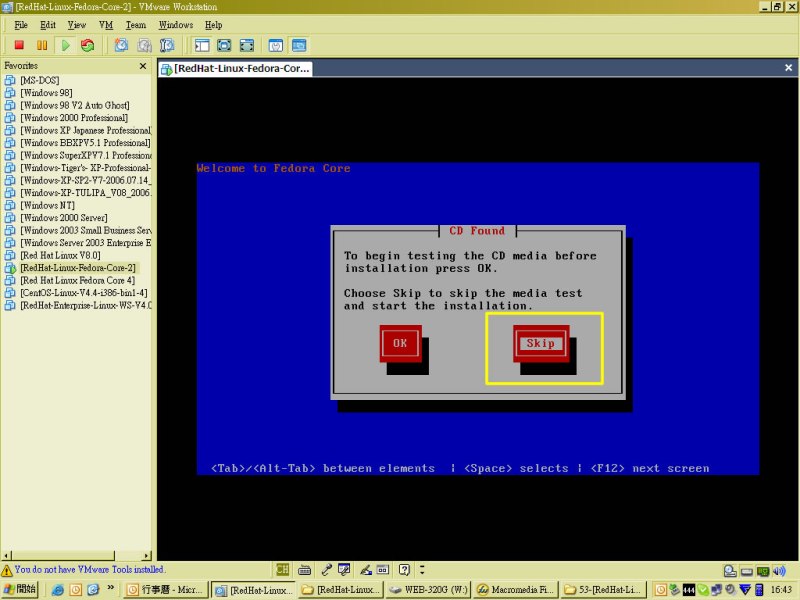The image size is (800, 600).
Task: Click the IME help question mark icon
Action: coord(404,569)
